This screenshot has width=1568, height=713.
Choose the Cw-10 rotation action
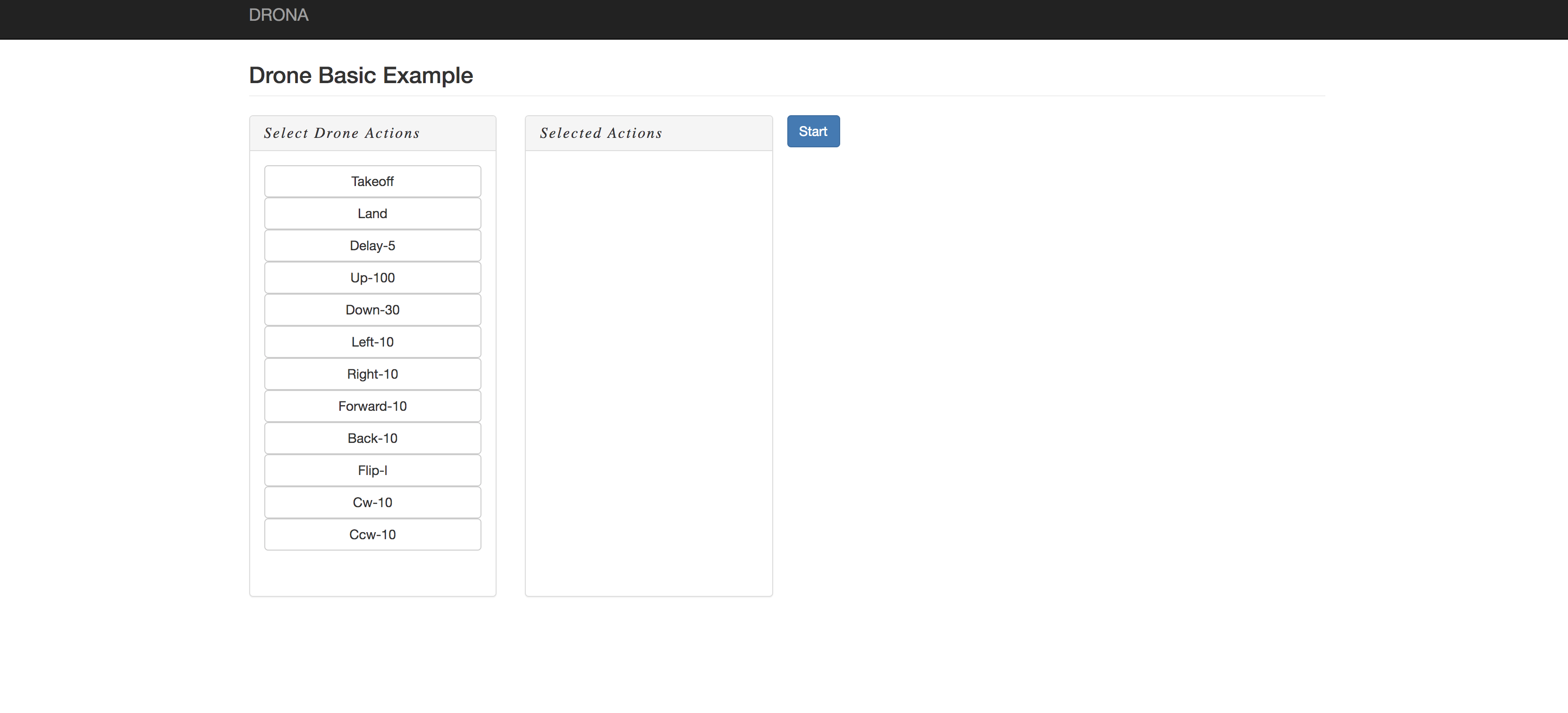coord(372,502)
